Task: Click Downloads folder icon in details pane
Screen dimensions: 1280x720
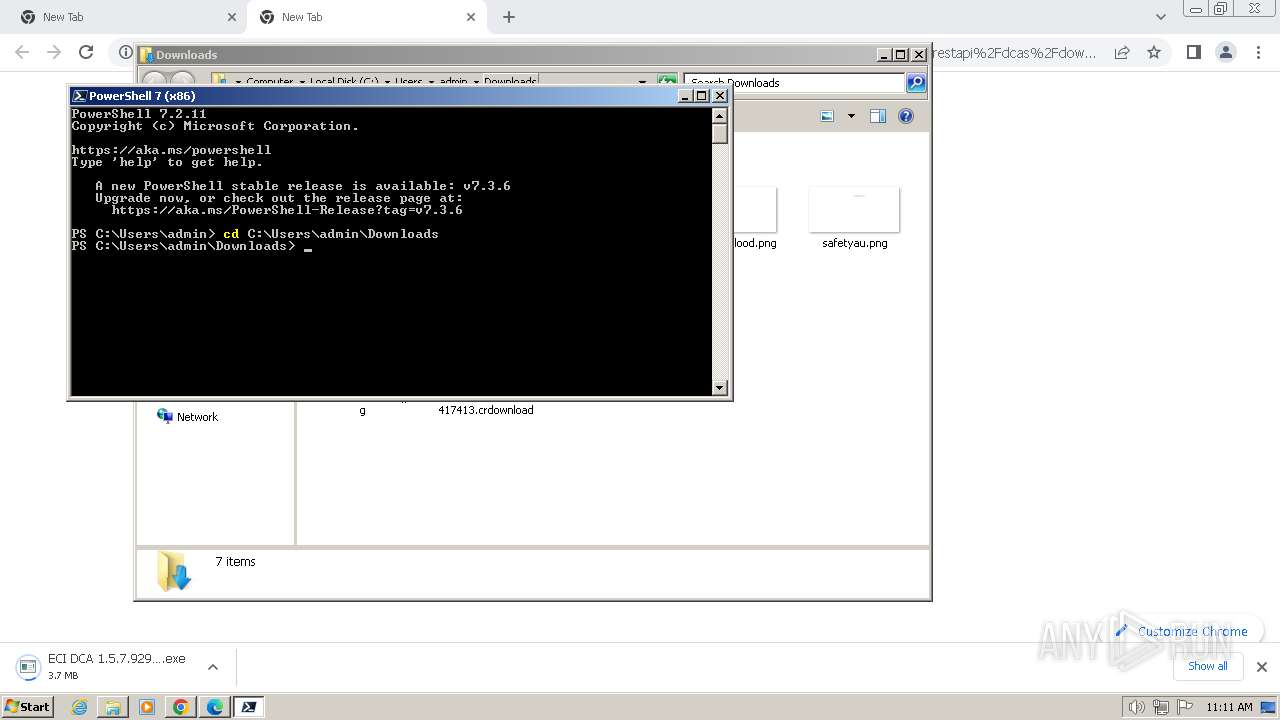Action: [174, 571]
